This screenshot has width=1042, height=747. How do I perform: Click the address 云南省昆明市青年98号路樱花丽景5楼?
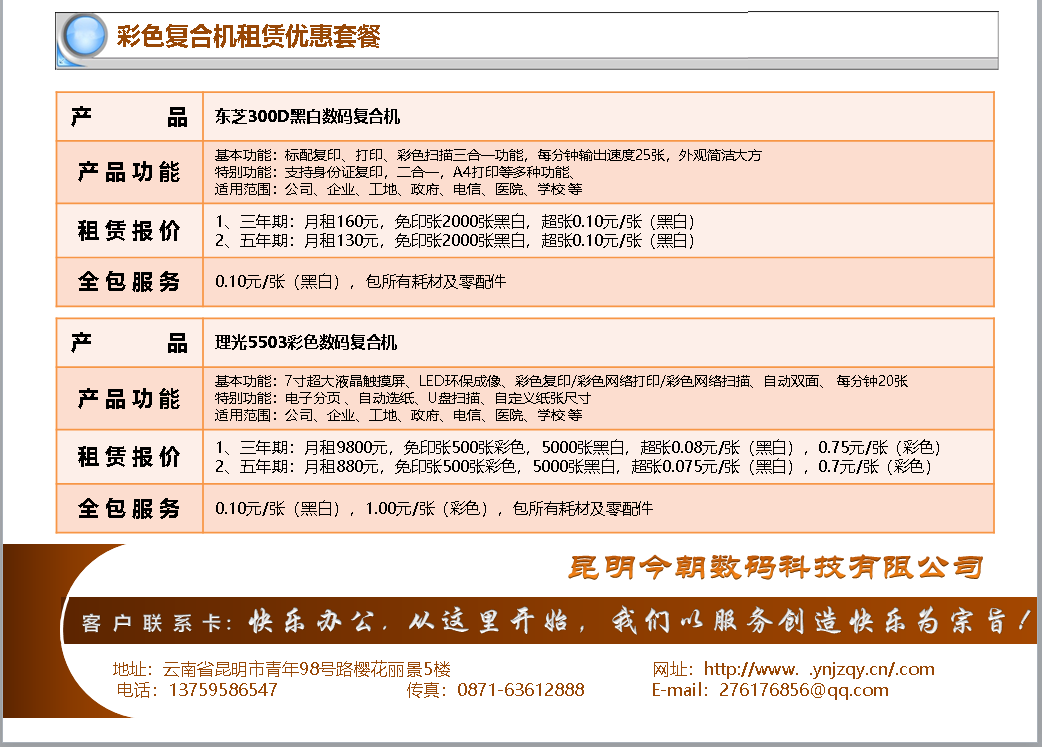307,669
